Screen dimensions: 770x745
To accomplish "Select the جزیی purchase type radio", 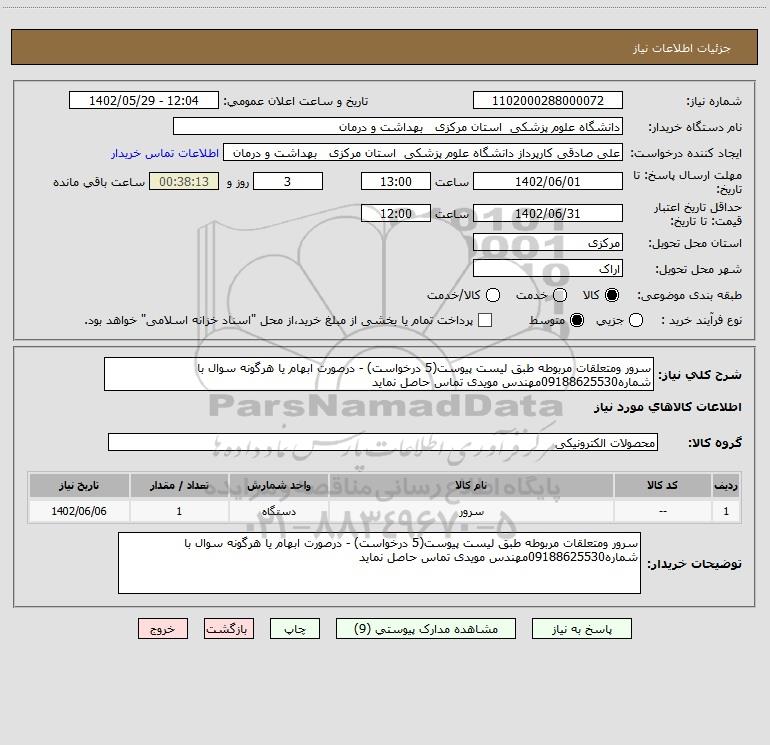I will click(636, 320).
